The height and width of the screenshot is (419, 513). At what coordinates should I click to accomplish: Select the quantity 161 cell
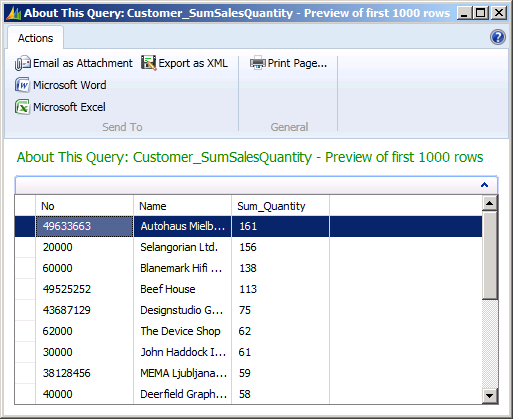280,226
